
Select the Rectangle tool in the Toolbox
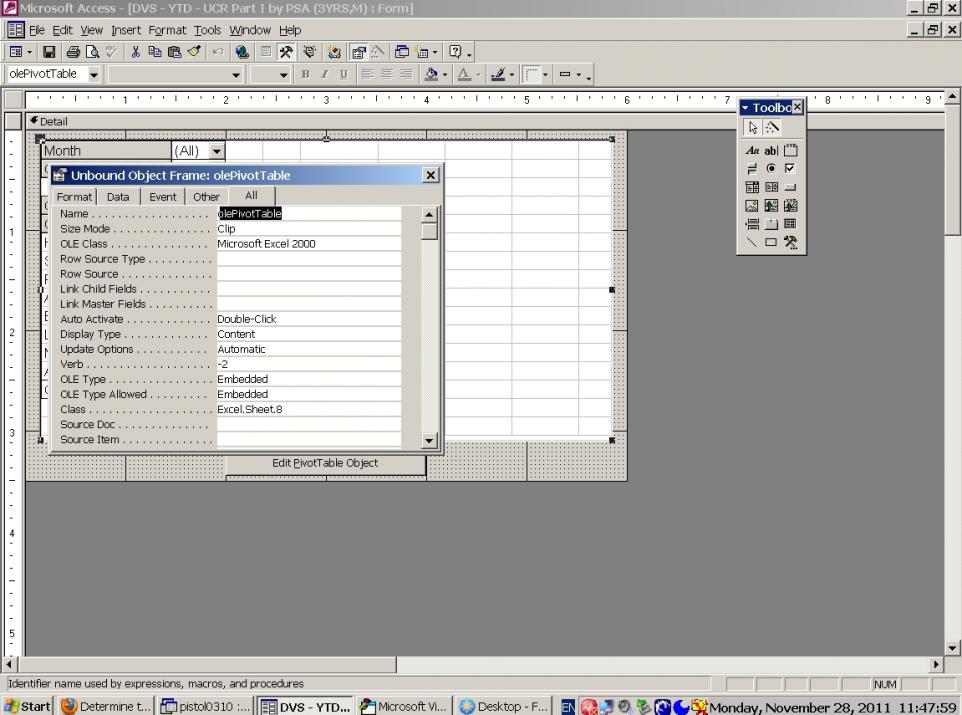click(771, 242)
